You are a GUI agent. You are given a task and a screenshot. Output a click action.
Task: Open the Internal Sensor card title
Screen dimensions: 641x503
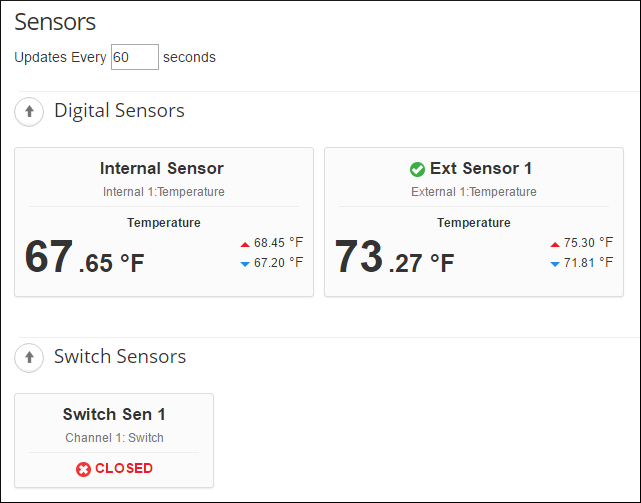click(162, 168)
